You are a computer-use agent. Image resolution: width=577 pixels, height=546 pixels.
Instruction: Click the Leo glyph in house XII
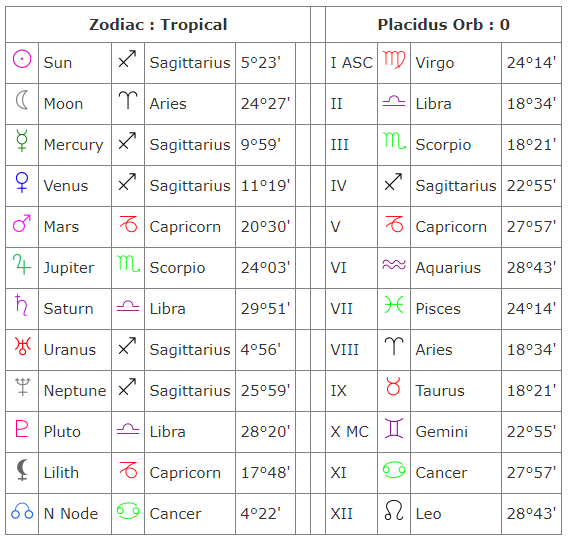coord(394,510)
